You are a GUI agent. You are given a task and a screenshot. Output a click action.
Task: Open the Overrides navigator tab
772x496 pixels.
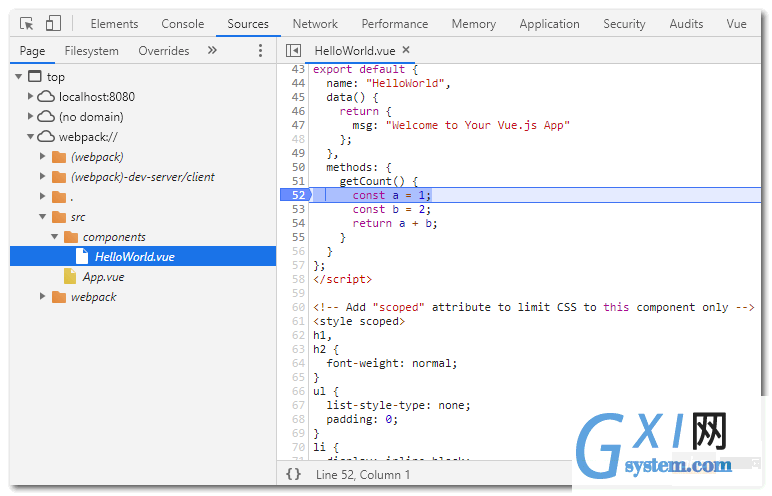click(x=163, y=51)
